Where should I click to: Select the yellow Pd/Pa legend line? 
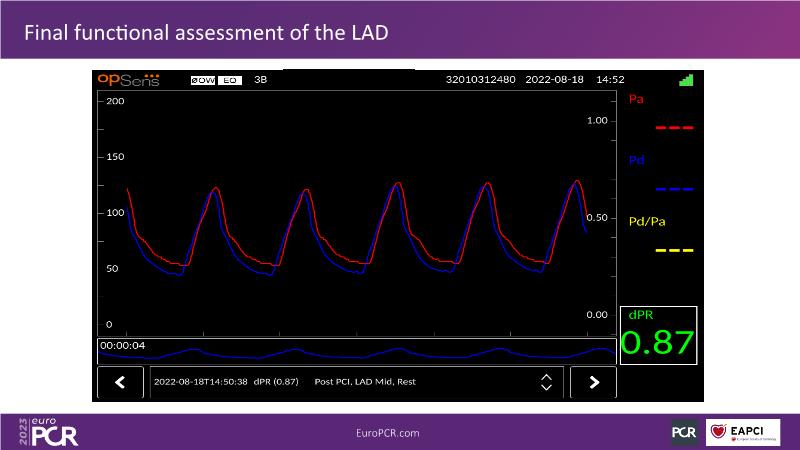[x=674, y=250]
